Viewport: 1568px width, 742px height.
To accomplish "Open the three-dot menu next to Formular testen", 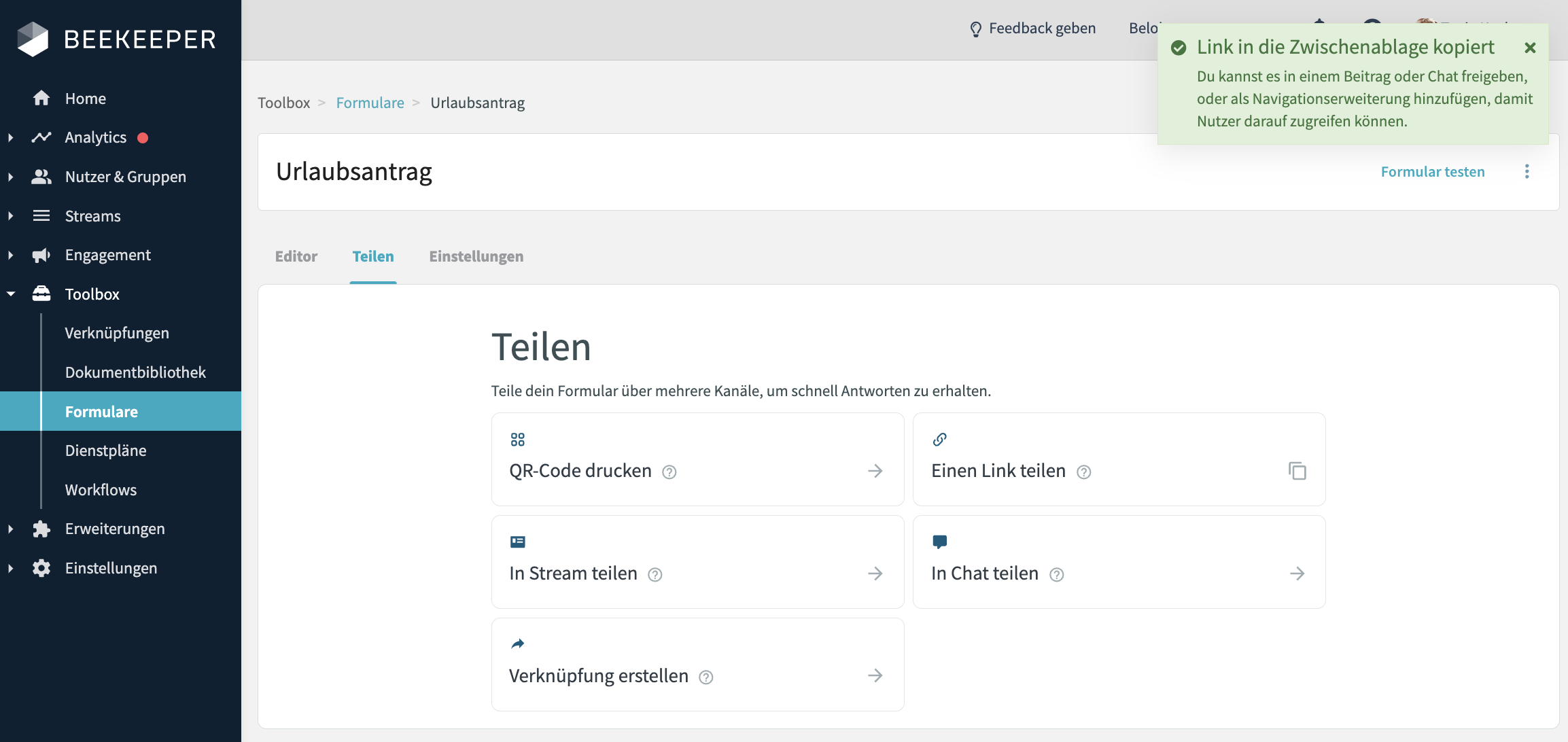I will coord(1527,172).
